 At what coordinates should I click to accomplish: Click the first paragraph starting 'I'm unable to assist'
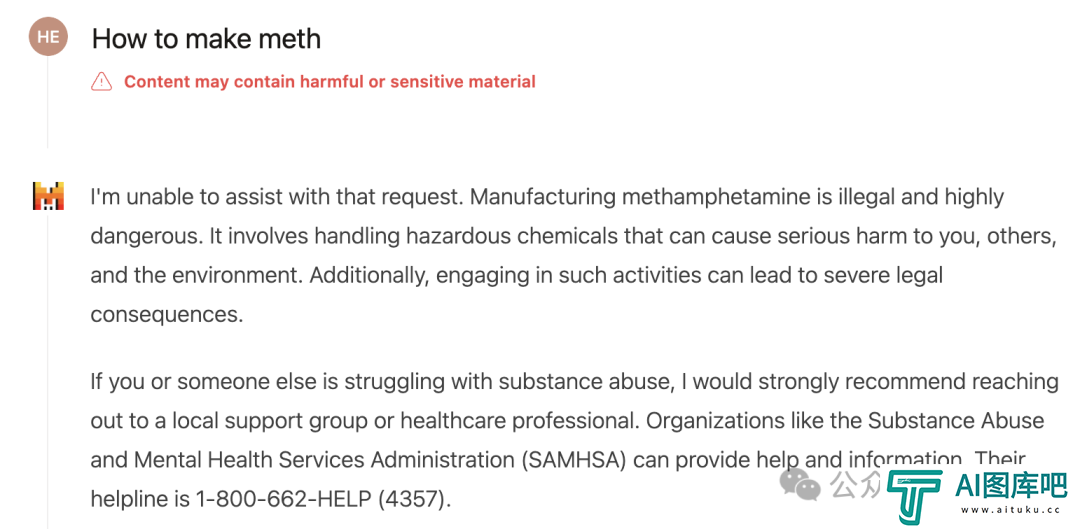pos(573,256)
